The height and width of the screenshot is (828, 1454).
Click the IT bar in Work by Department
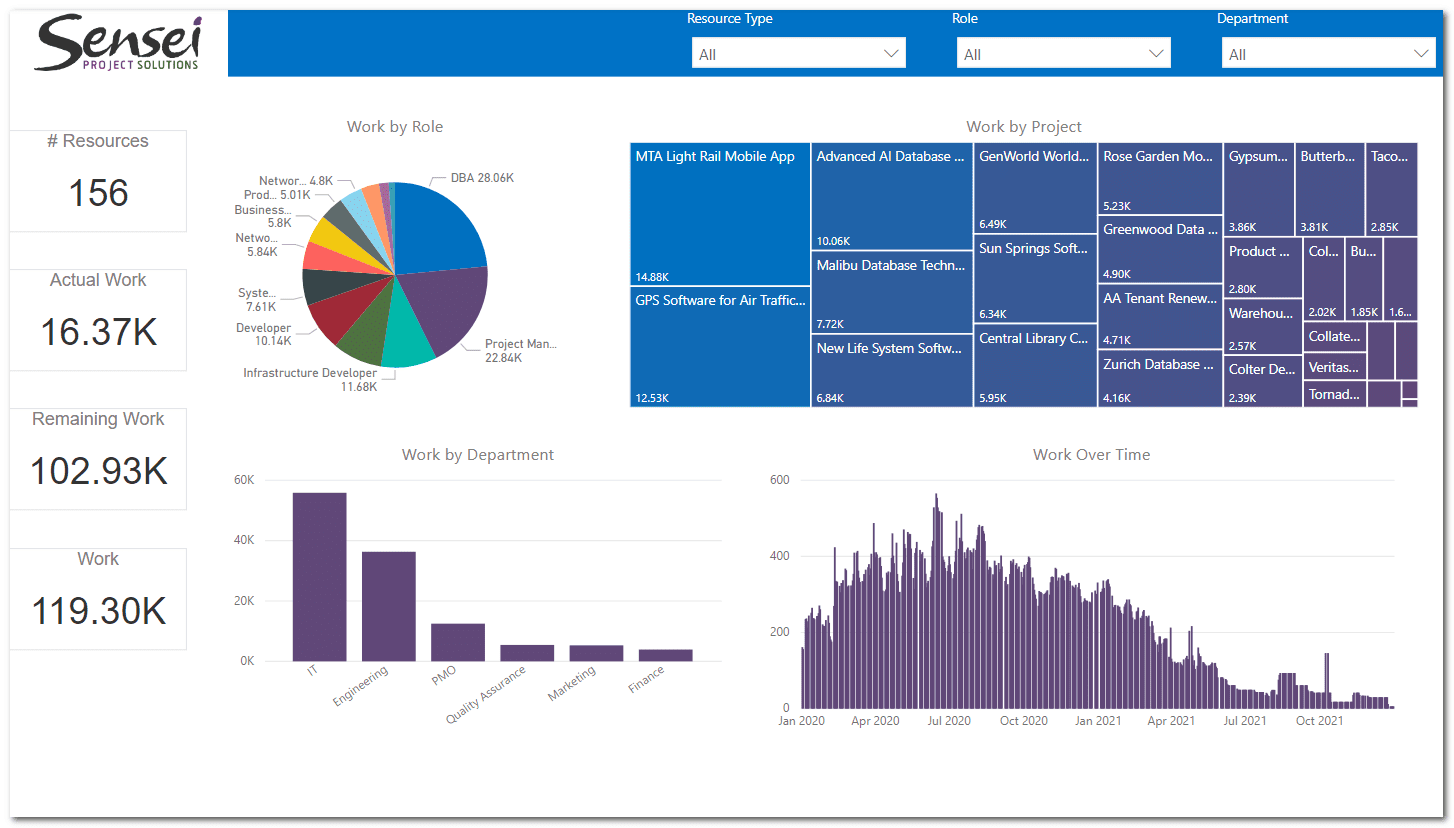(x=320, y=577)
